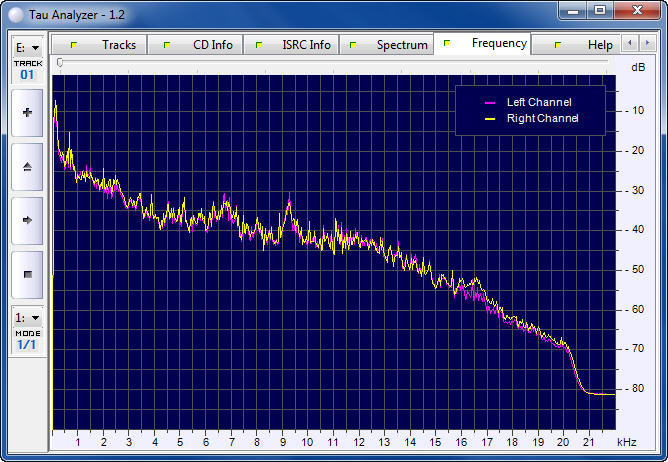Select the ISRC Info tab

click(294, 45)
